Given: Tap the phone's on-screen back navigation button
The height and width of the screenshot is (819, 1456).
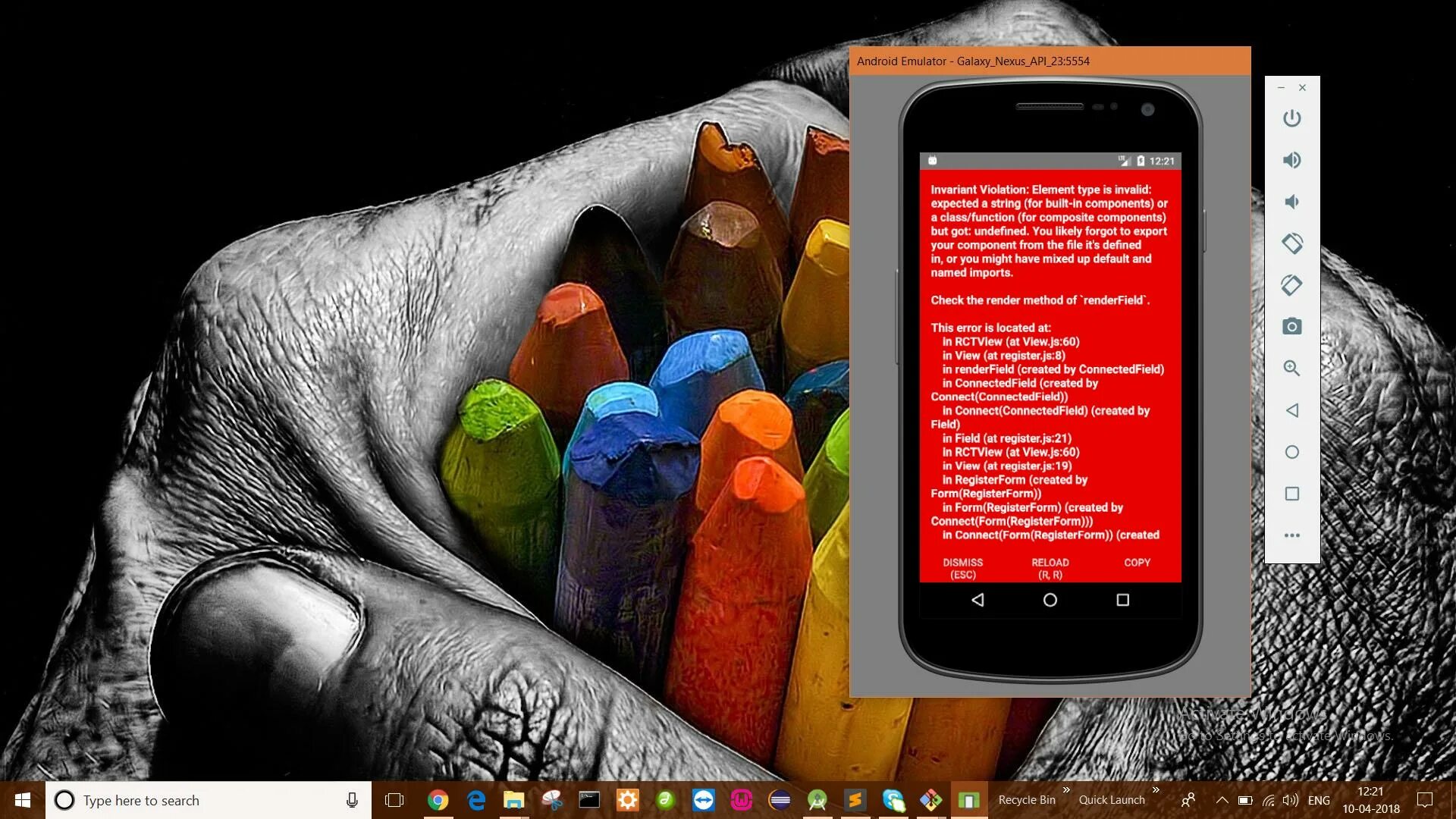Looking at the screenshot, I should tap(977, 600).
